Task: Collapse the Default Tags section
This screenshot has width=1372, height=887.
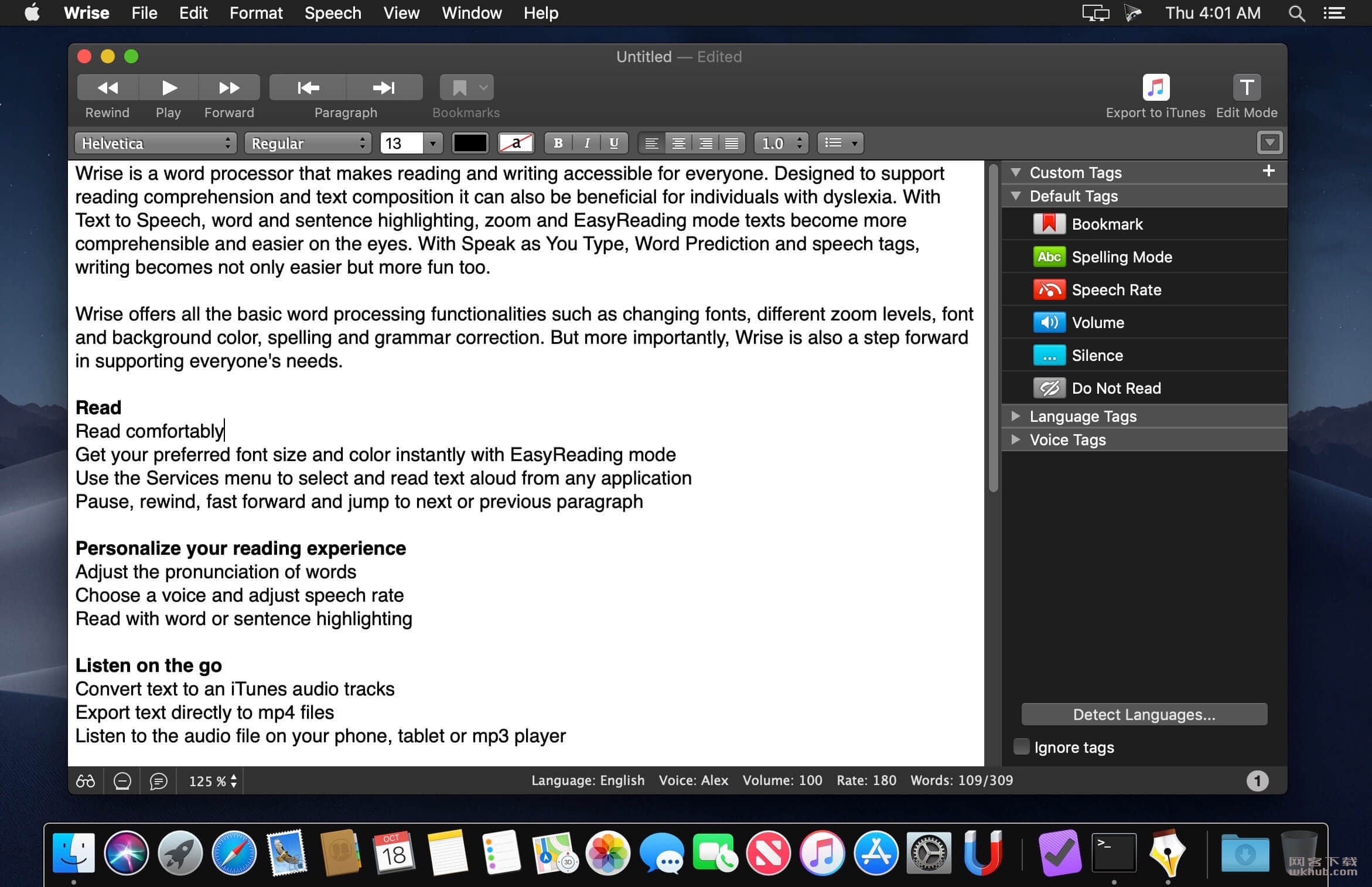Action: click(1016, 196)
